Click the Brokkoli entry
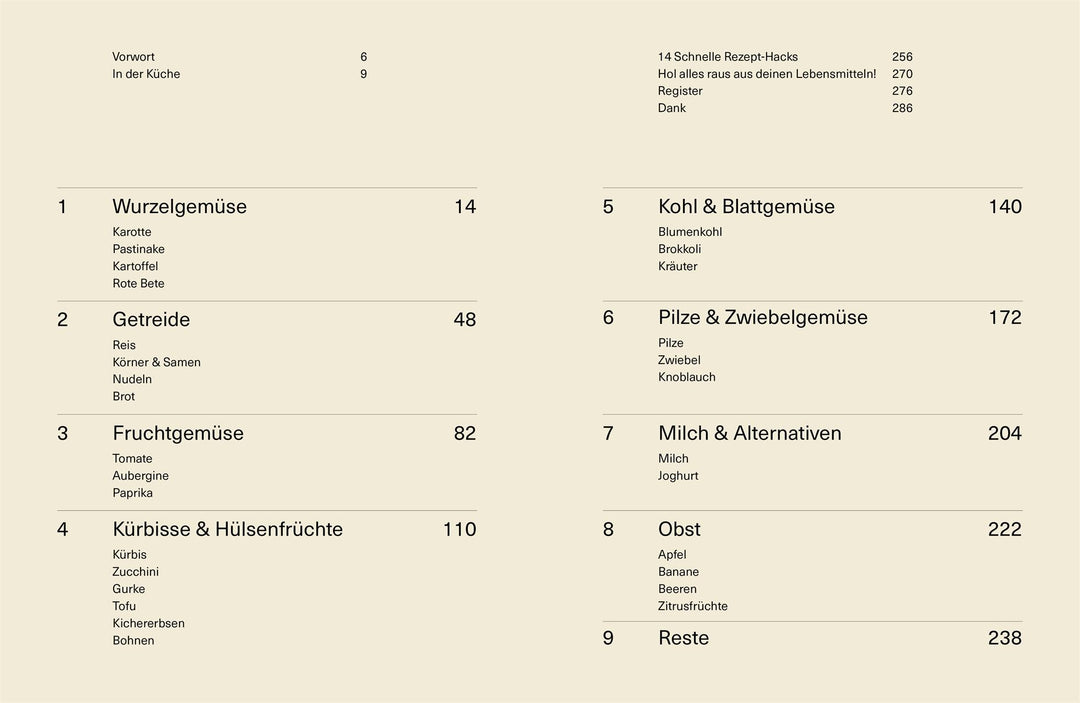Image resolution: width=1080 pixels, height=703 pixels. (x=679, y=249)
